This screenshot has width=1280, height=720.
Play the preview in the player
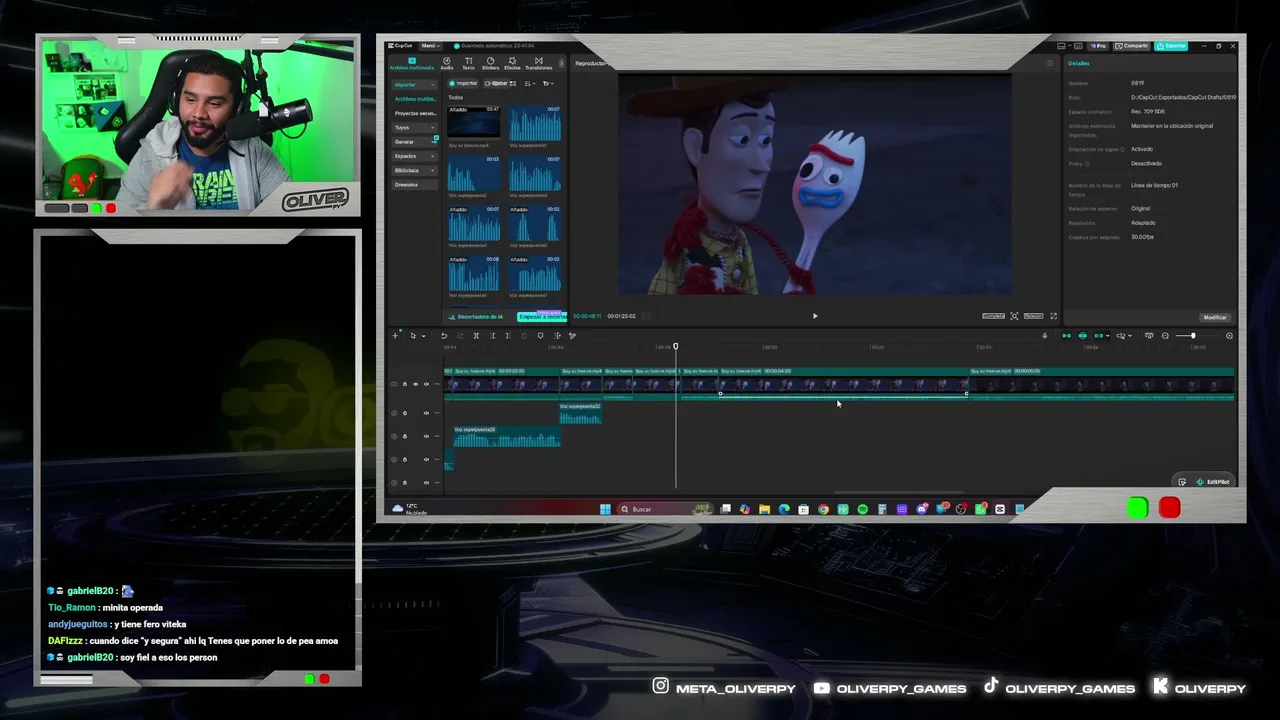coord(815,316)
